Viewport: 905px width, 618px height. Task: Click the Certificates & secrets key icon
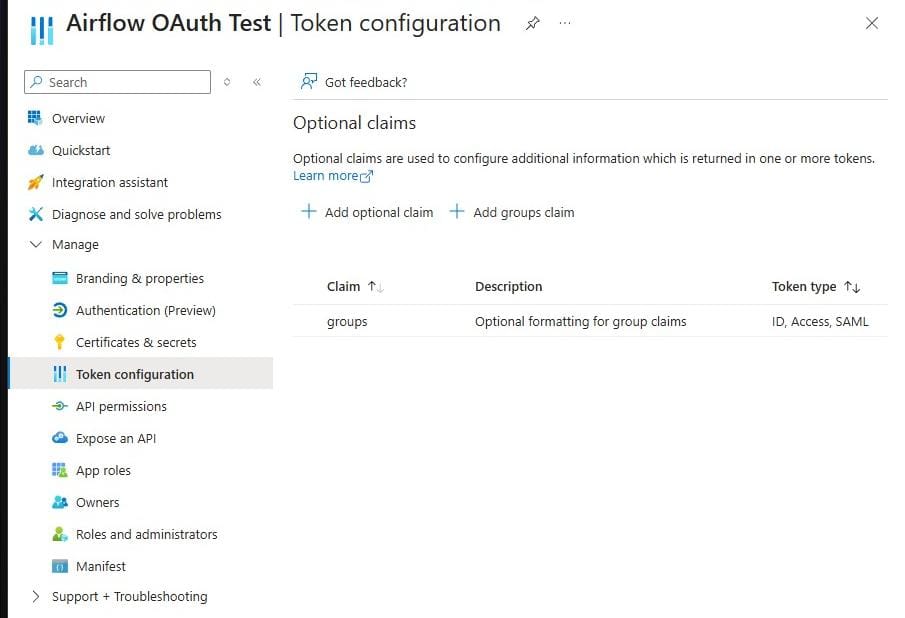61,342
